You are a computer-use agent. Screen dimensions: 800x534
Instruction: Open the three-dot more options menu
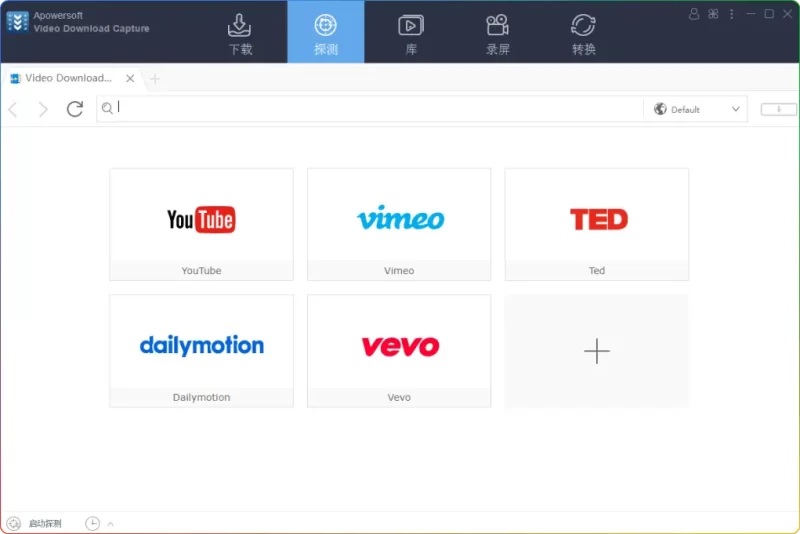[731, 14]
